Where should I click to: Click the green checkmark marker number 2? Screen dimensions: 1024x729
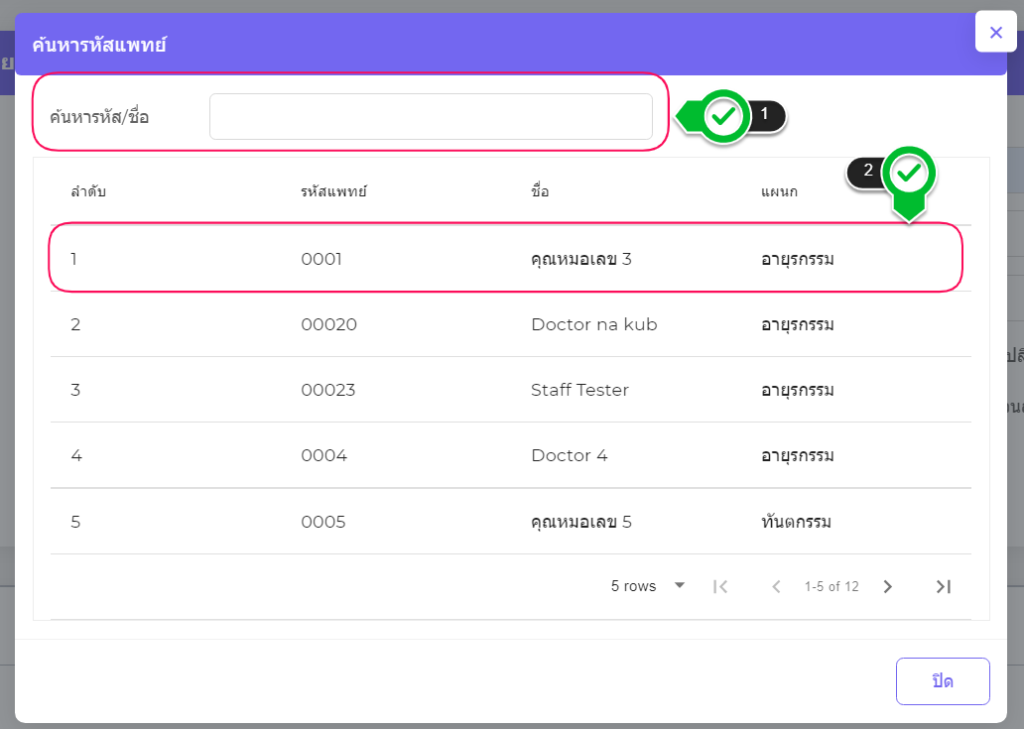pyautogui.click(x=908, y=174)
